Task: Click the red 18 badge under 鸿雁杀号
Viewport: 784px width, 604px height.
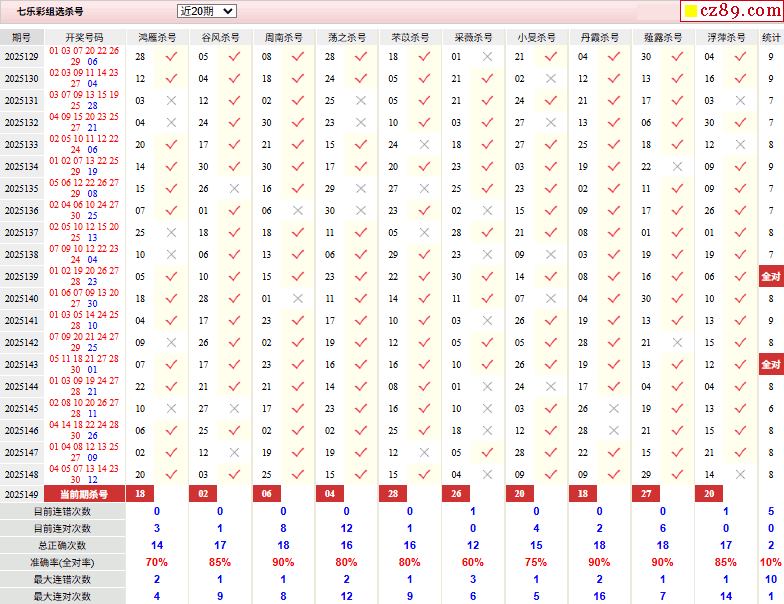Action: 139,494
